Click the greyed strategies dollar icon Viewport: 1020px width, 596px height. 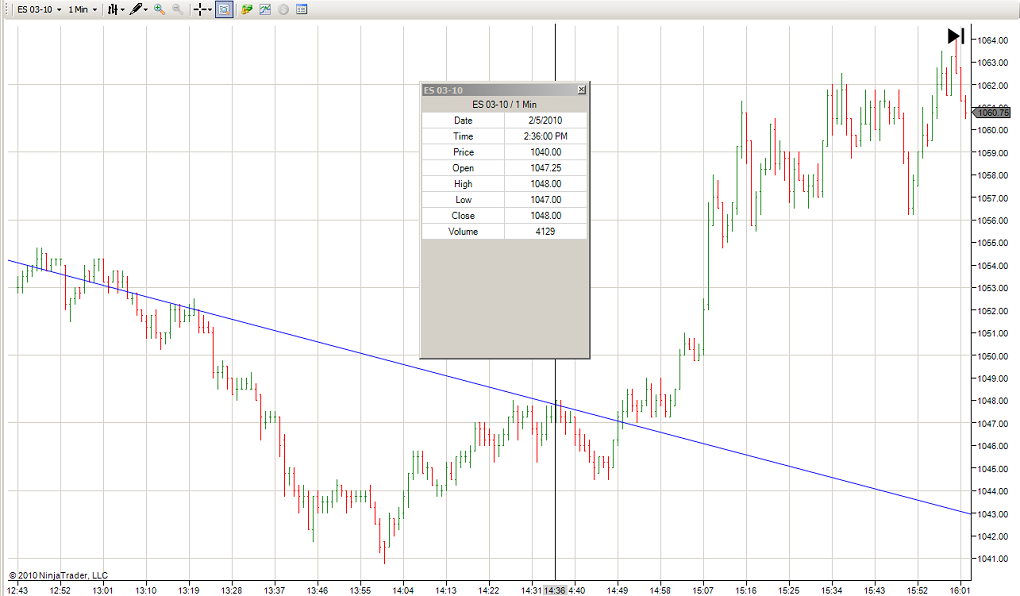click(x=283, y=10)
